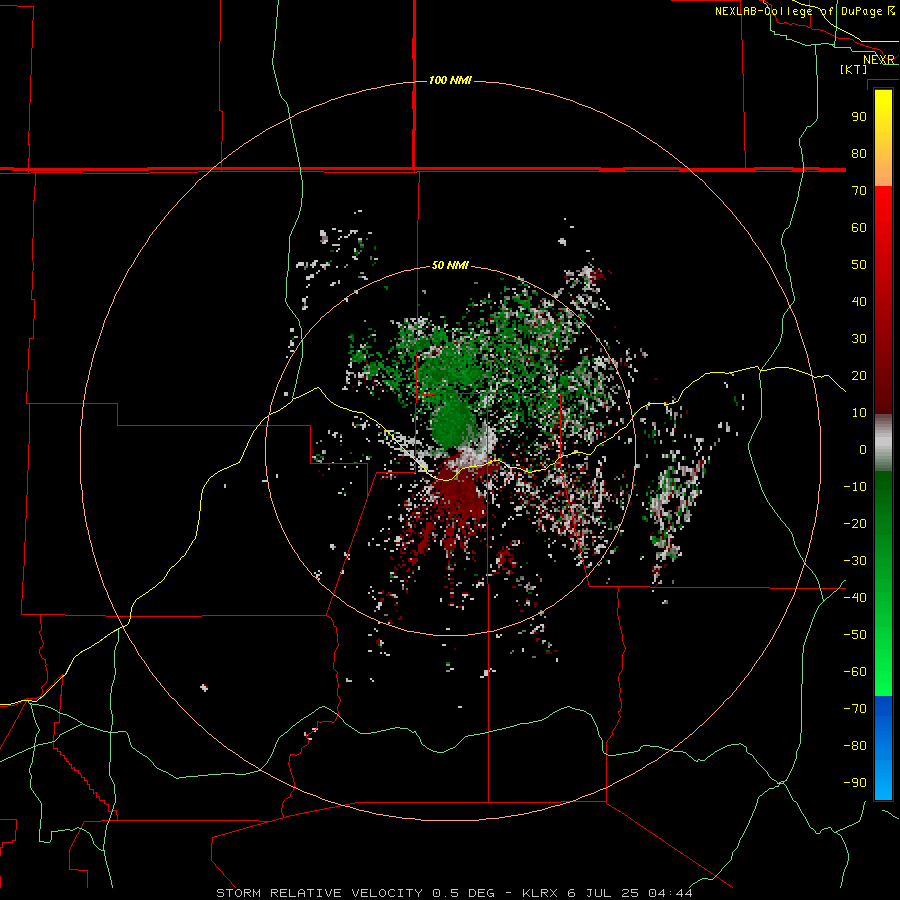Click the positive 90 scale value
The height and width of the screenshot is (900, 900).
click(859, 117)
